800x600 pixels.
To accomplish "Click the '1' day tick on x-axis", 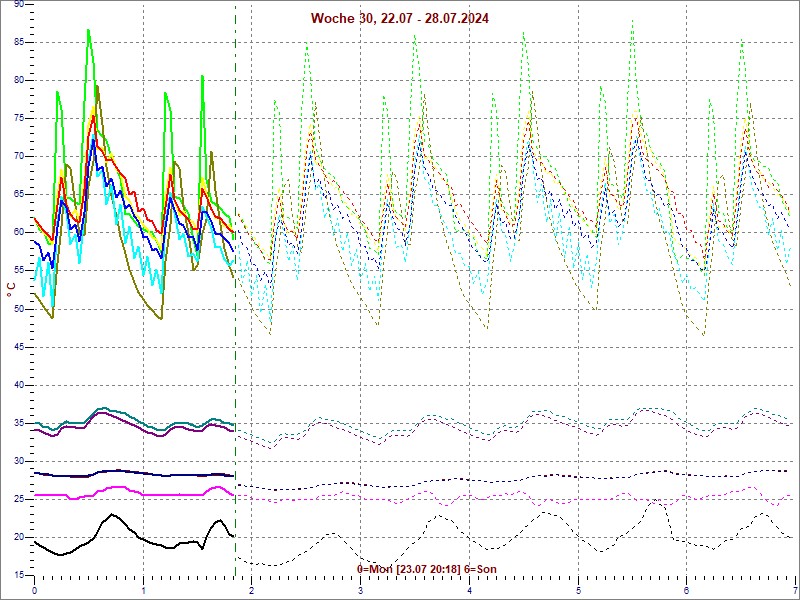I will point(144,590).
